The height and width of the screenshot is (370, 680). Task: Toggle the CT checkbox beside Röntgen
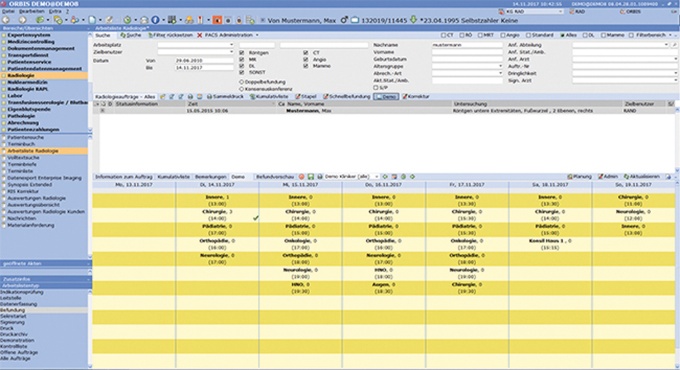[306, 52]
